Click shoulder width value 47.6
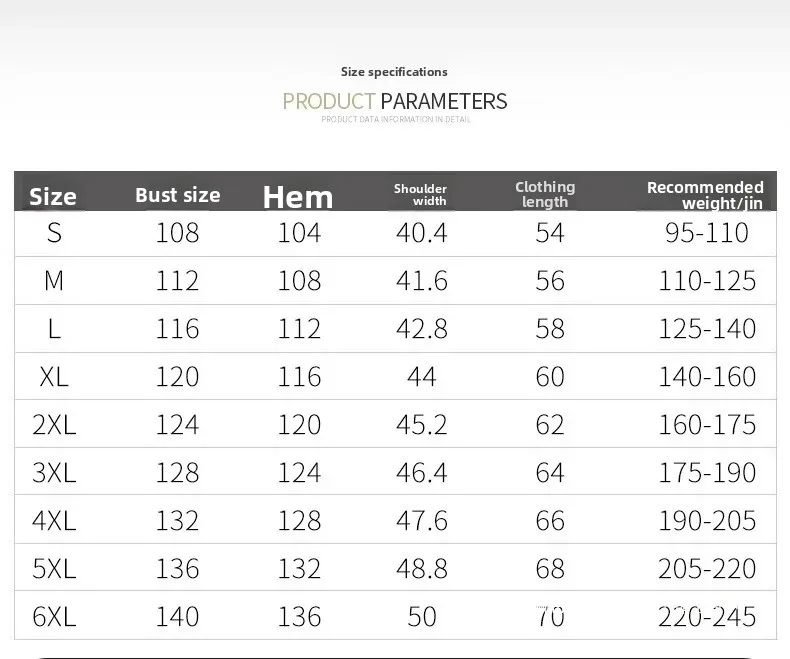The image size is (790, 659). tap(422, 521)
